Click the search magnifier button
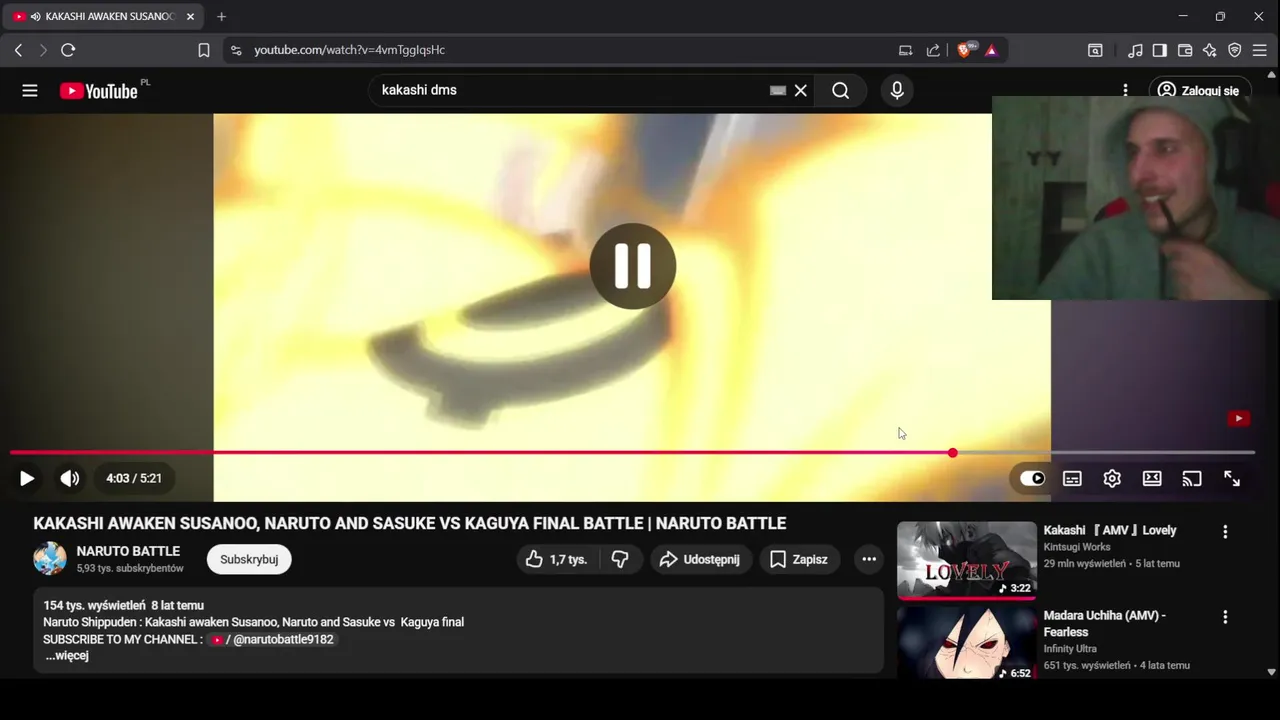Screen dimensions: 1280x720 click(x=841, y=91)
